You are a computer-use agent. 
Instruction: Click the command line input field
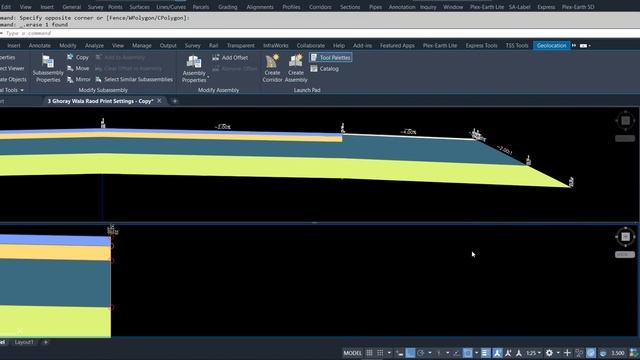tap(320, 33)
